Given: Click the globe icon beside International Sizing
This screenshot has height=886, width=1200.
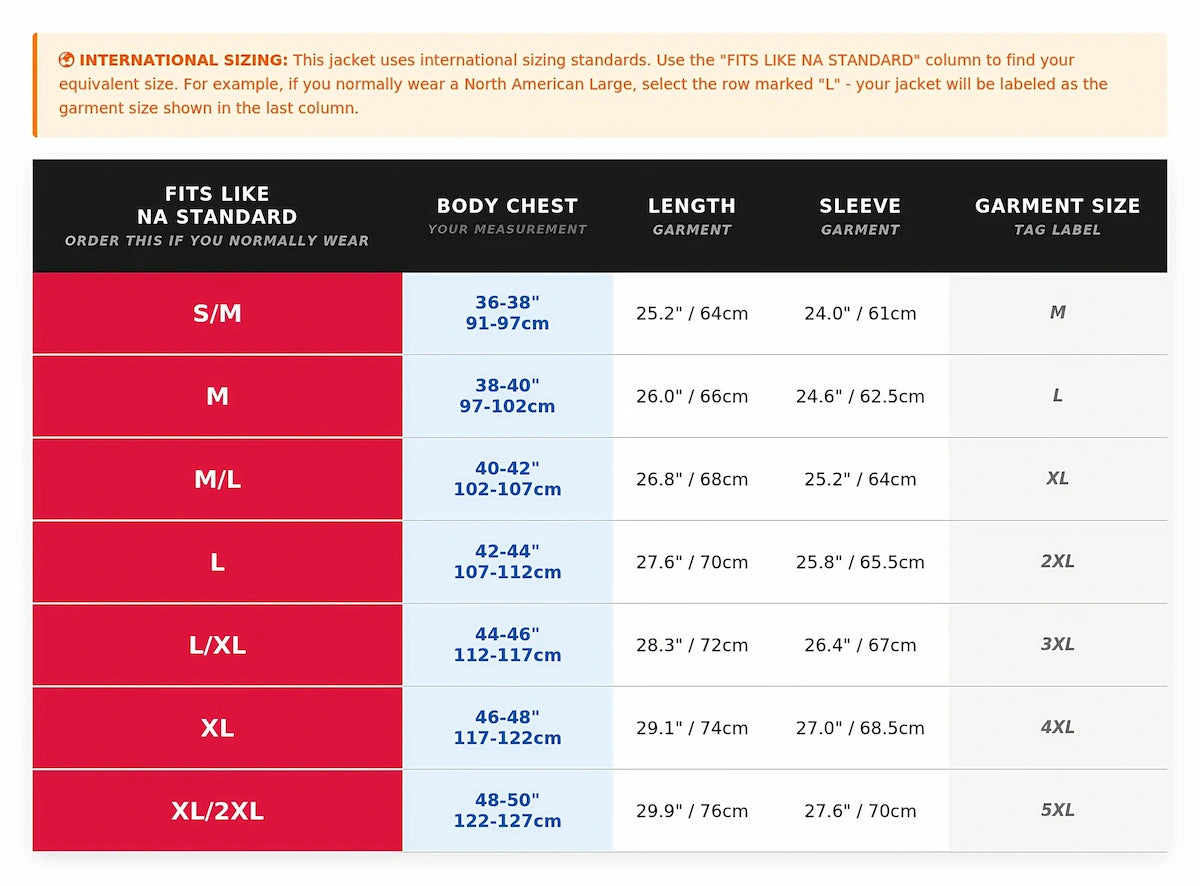Looking at the screenshot, I should [x=67, y=60].
